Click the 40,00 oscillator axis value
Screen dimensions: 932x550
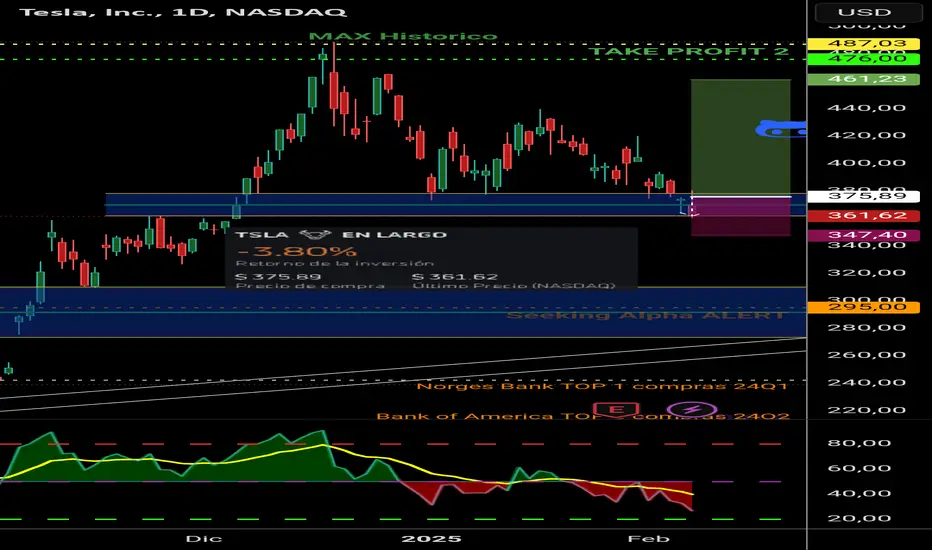[859, 493]
